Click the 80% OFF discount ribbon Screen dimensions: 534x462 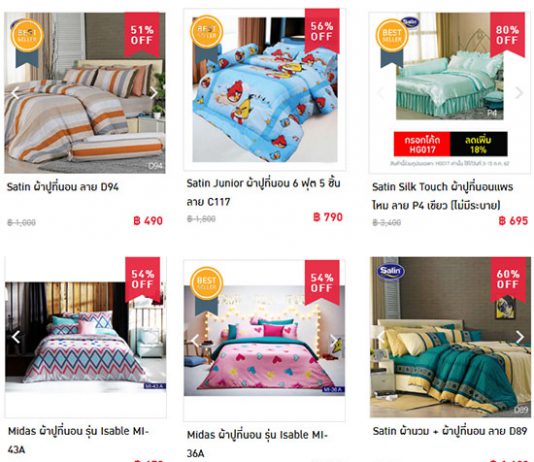[x=507, y=35]
